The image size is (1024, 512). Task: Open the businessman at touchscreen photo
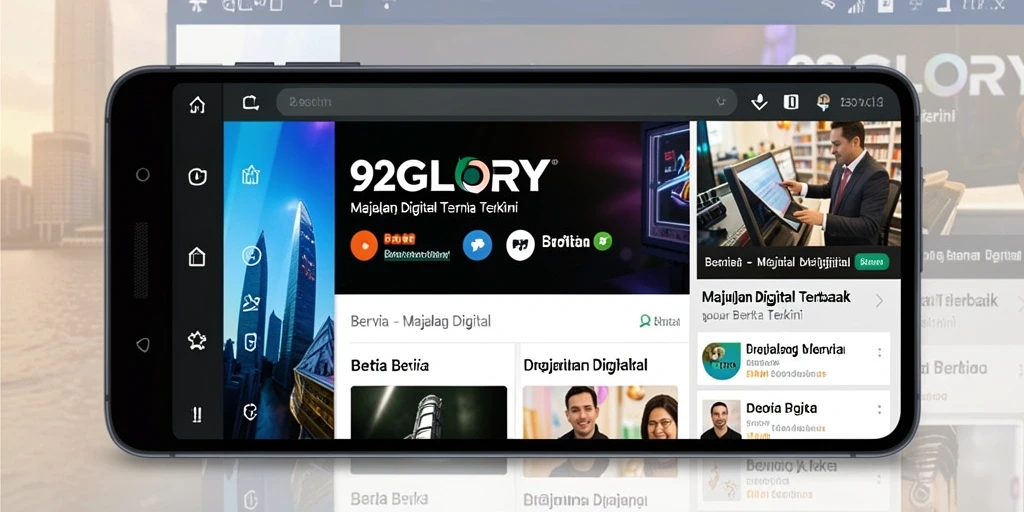click(x=799, y=184)
